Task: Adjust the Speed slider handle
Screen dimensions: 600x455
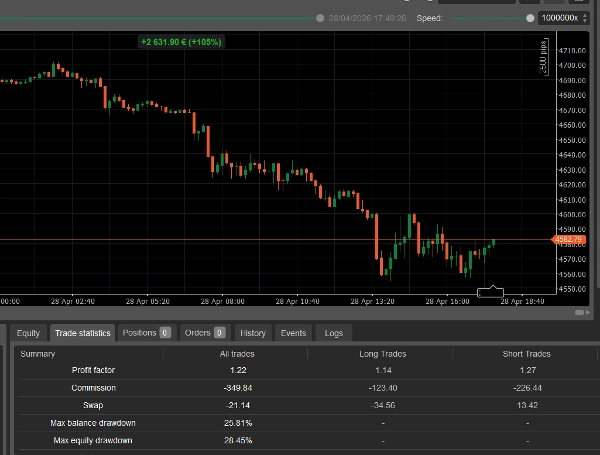Action: pyautogui.click(x=530, y=18)
